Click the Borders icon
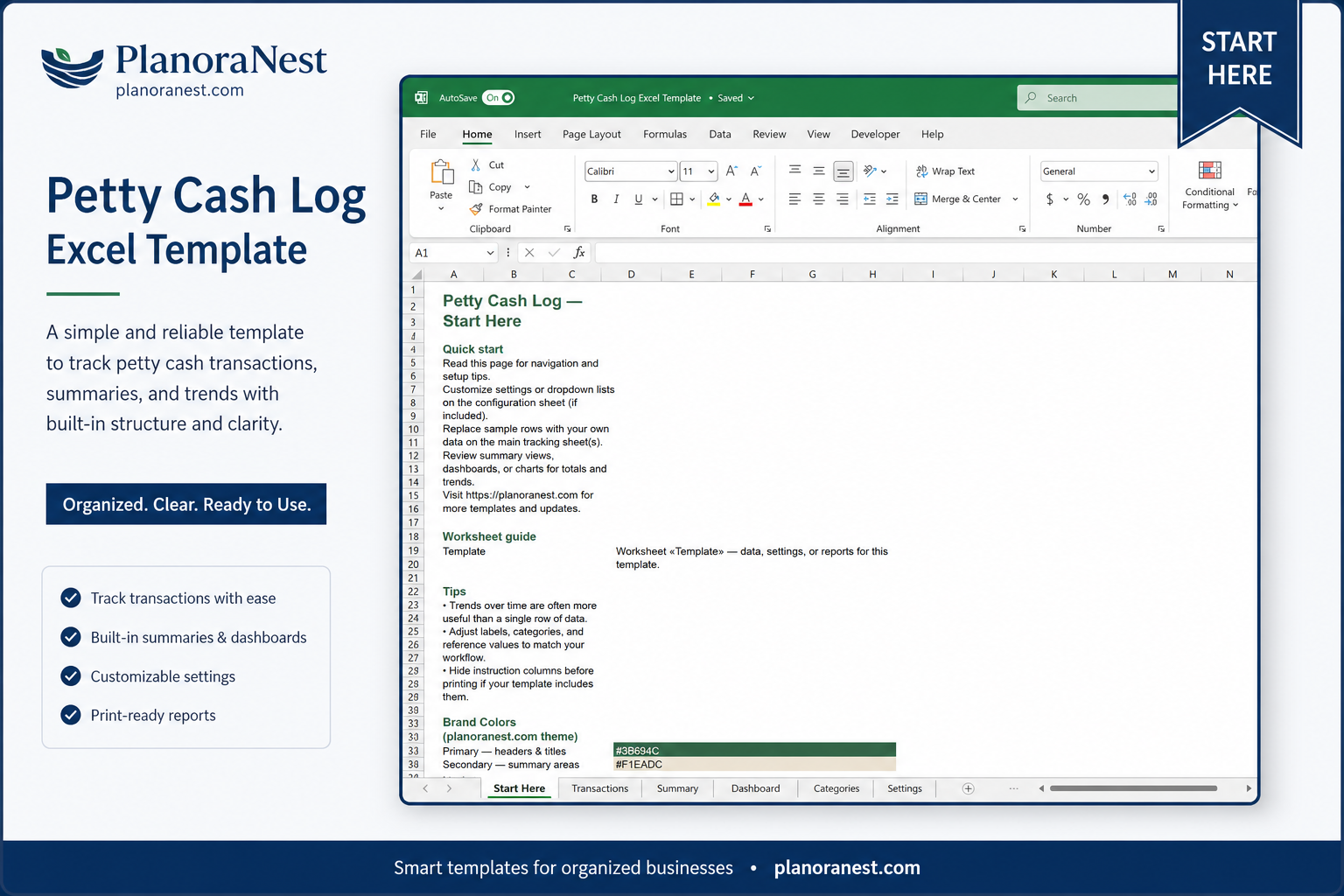 point(676,199)
